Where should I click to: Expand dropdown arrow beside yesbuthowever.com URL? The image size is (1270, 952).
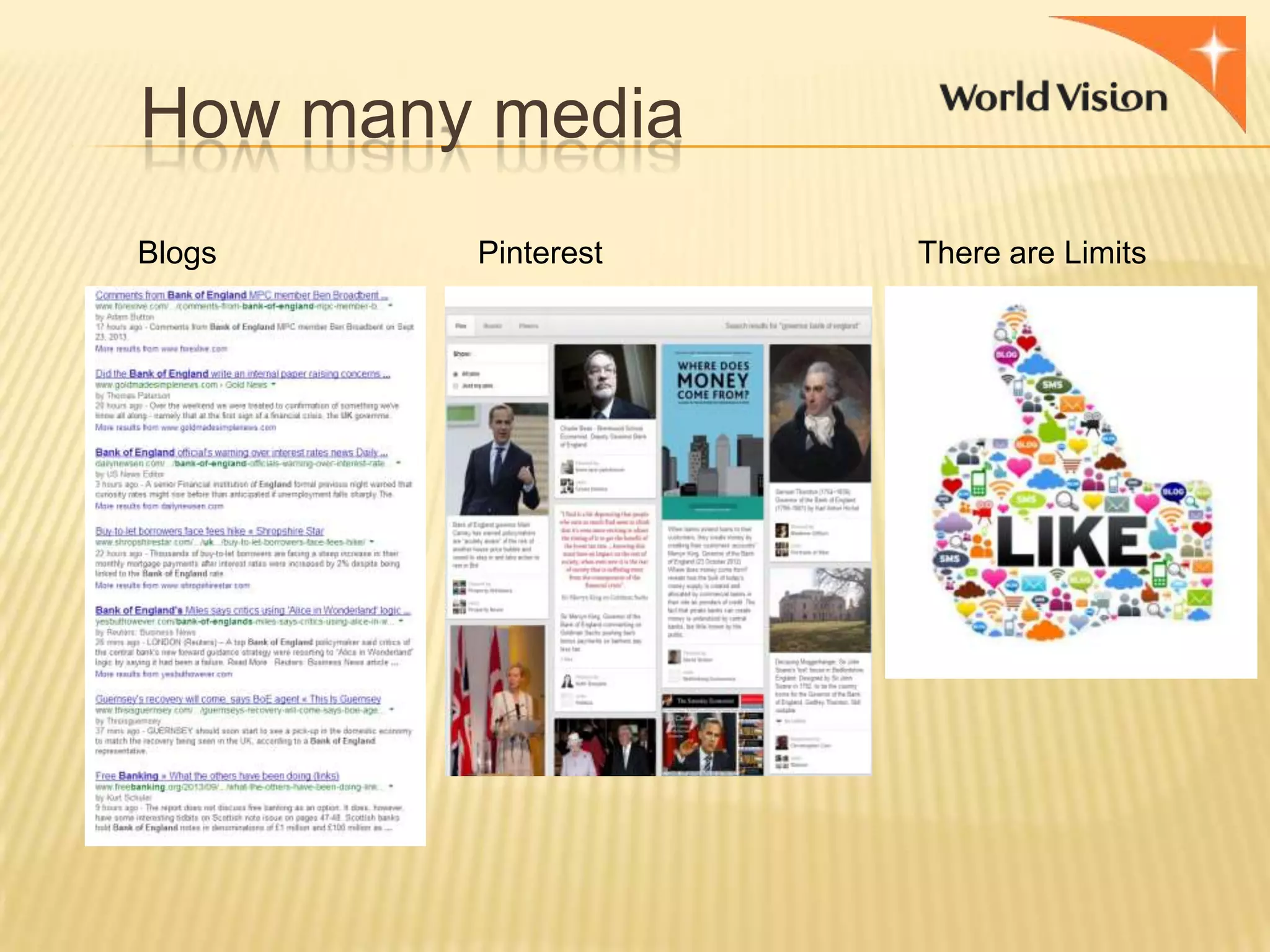[x=401, y=620]
